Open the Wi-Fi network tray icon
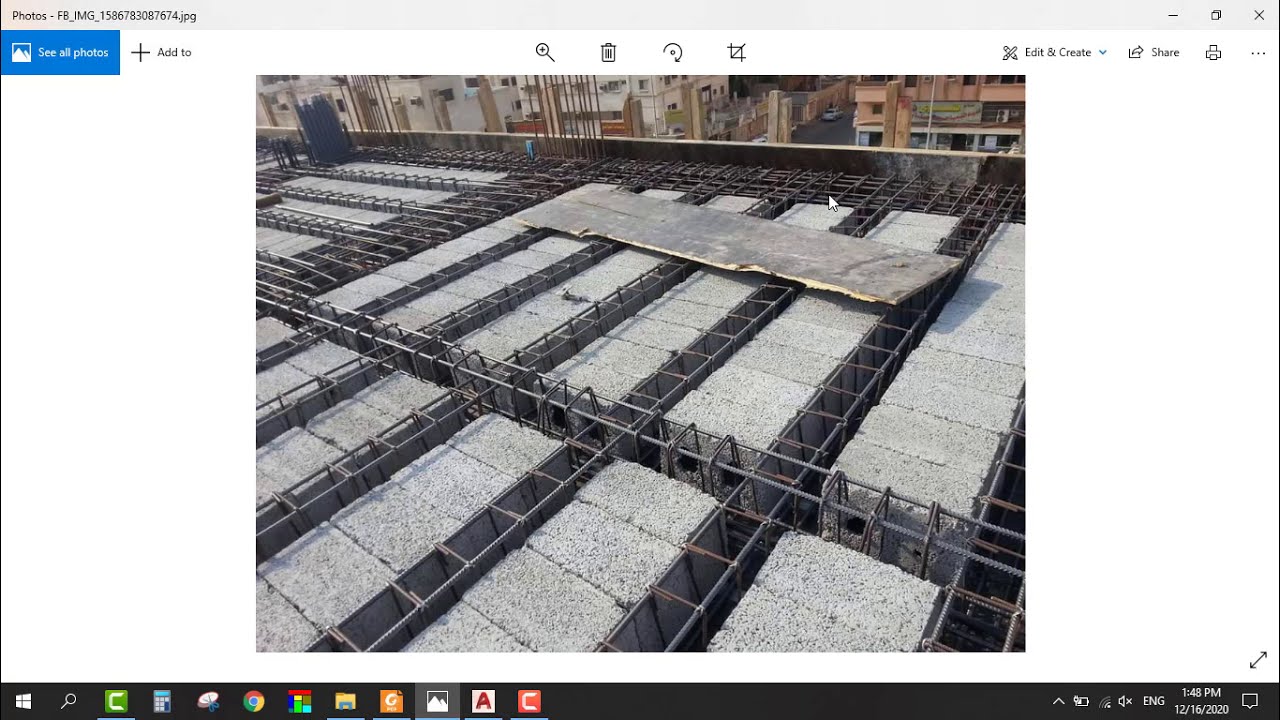Viewport: 1280px width, 720px height. point(1104,701)
